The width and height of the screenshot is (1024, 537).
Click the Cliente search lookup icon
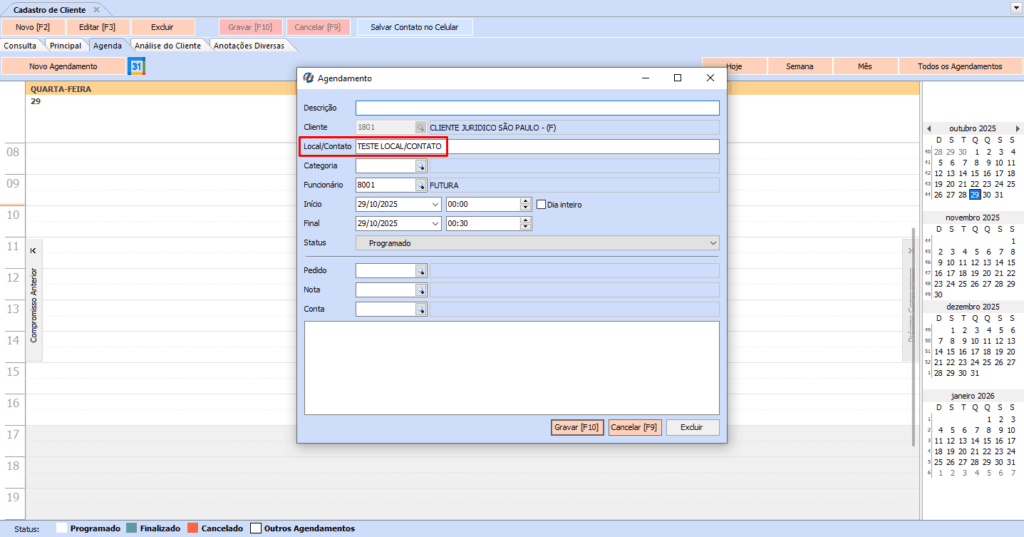pos(420,127)
